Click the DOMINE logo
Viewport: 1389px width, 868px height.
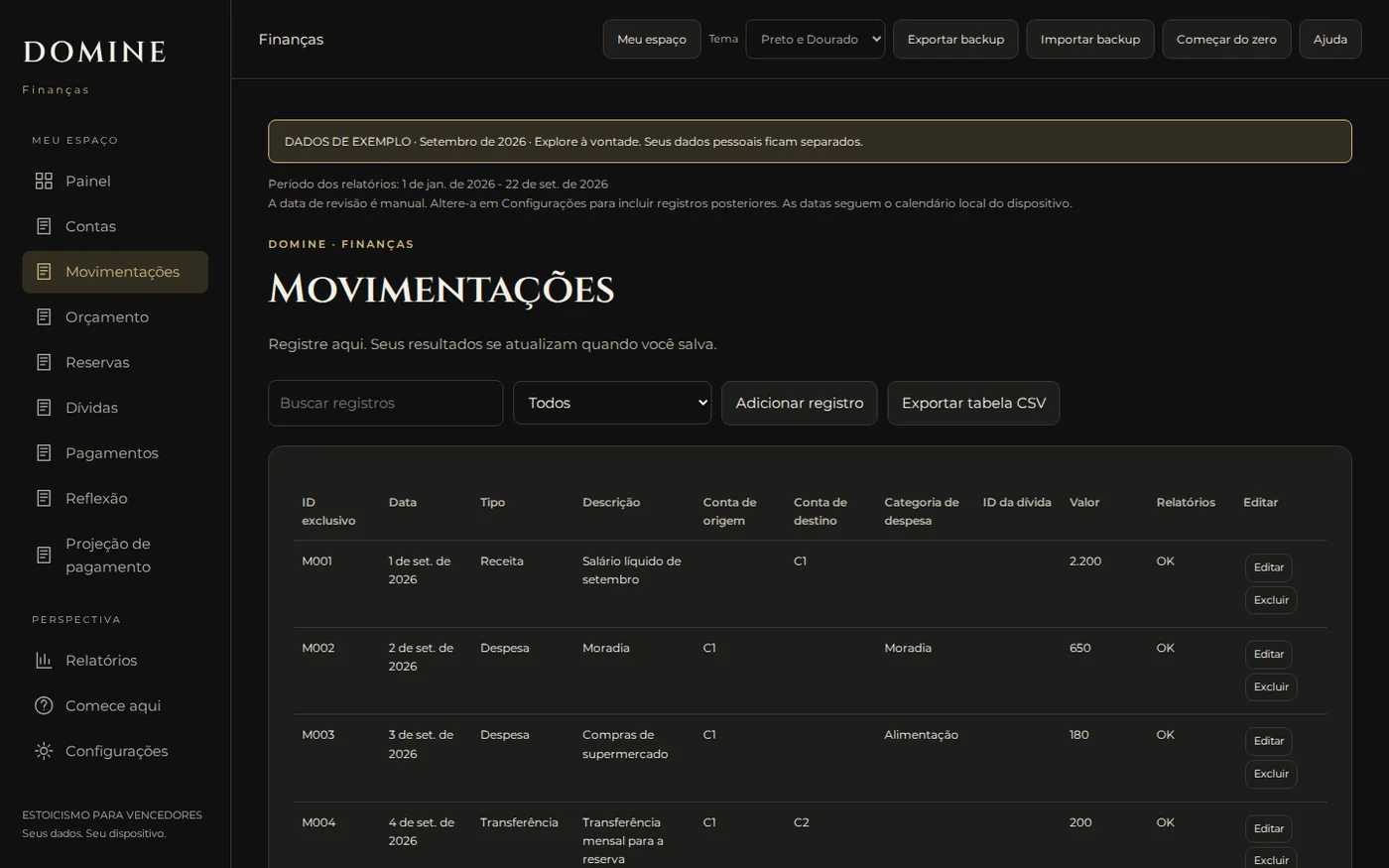click(94, 52)
